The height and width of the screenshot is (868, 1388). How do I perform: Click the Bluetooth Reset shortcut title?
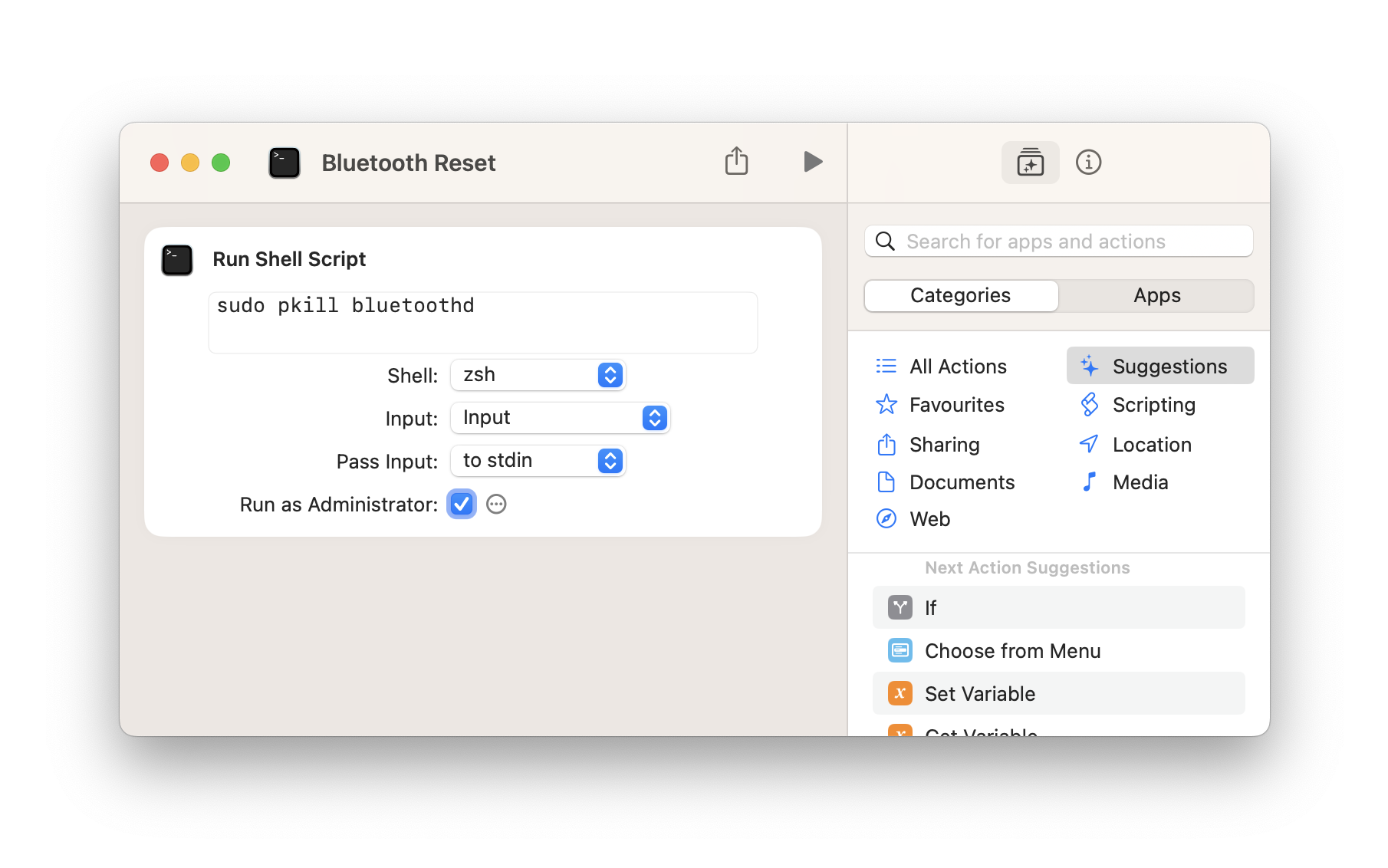409,163
